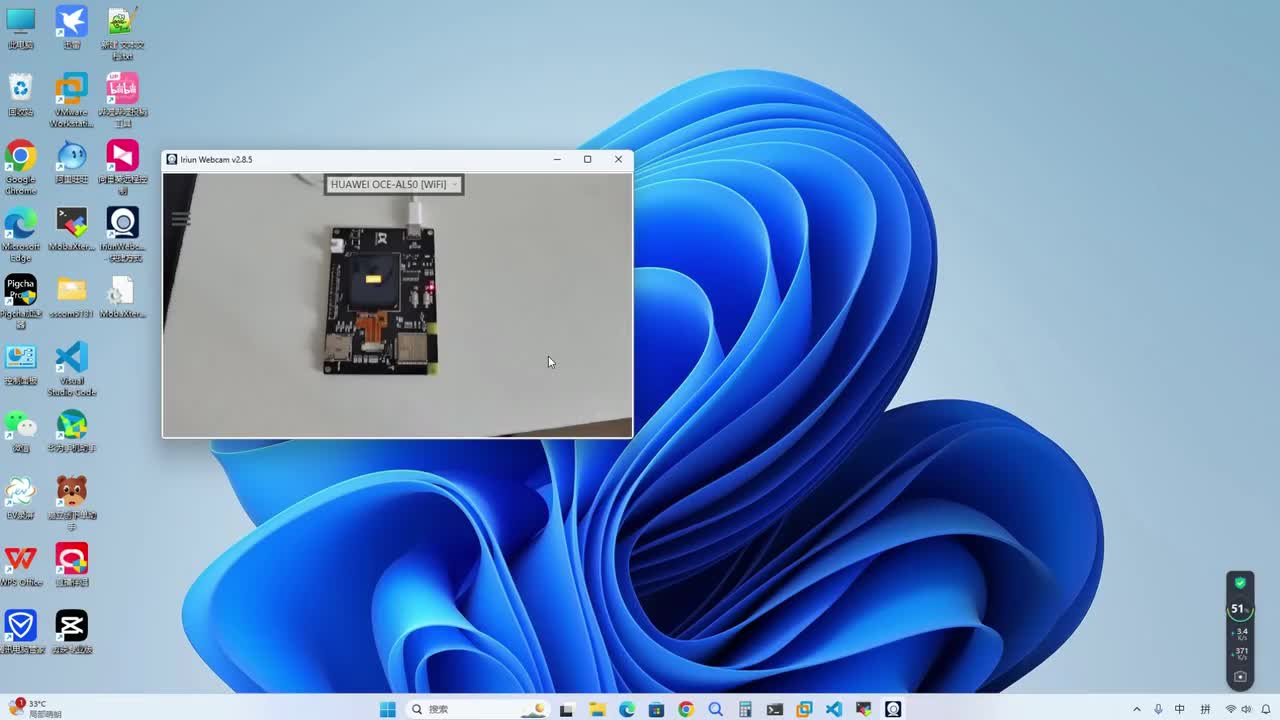
Task: Open the network and volume tray icons
Action: pyautogui.click(x=1239, y=709)
